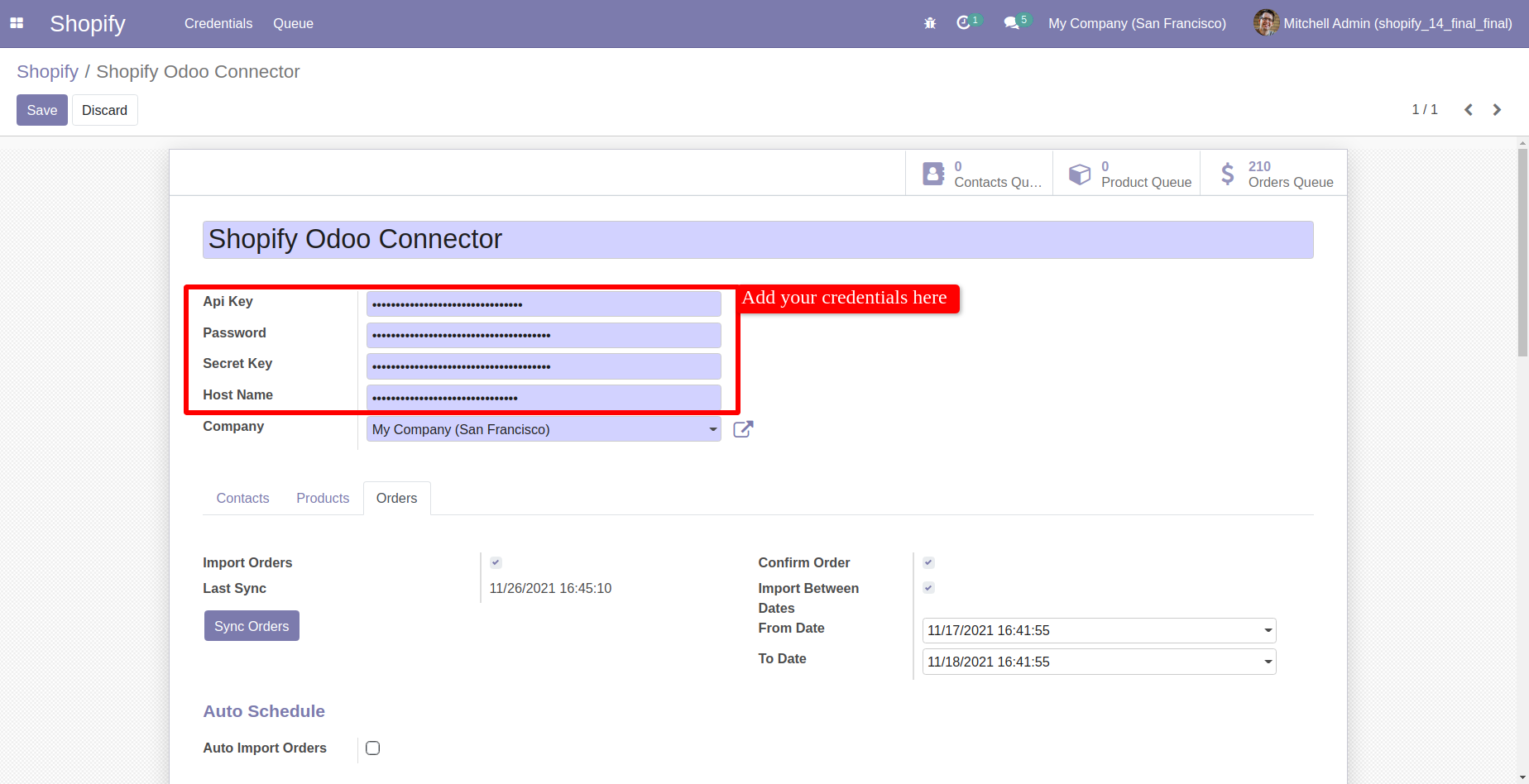Select the Orders tab
Viewport: 1529px width, 784px height.
pyautogui.click(x=397, y=498)
